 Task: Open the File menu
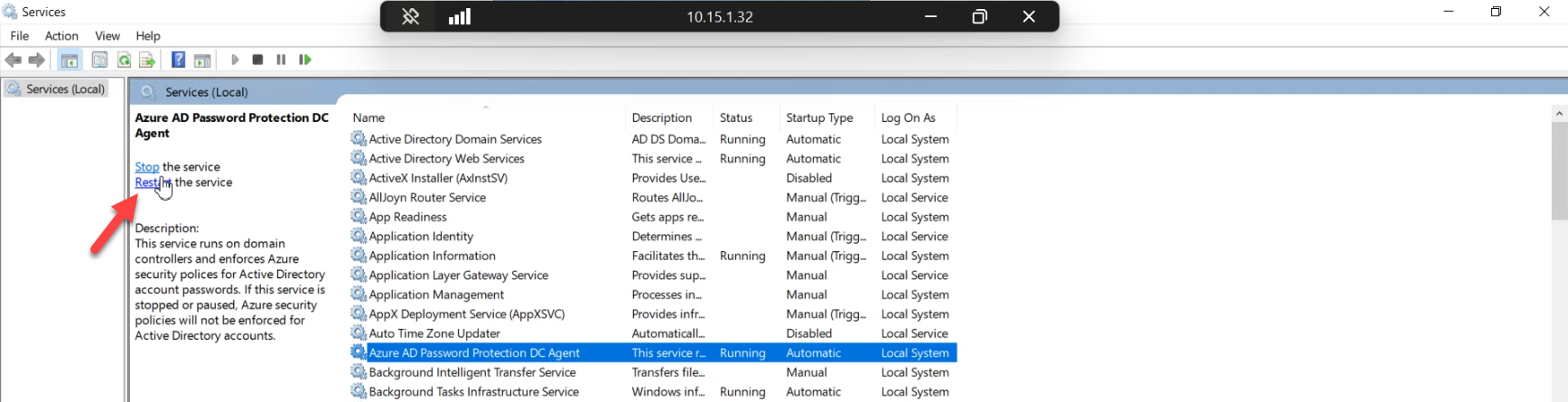(19, 36)
